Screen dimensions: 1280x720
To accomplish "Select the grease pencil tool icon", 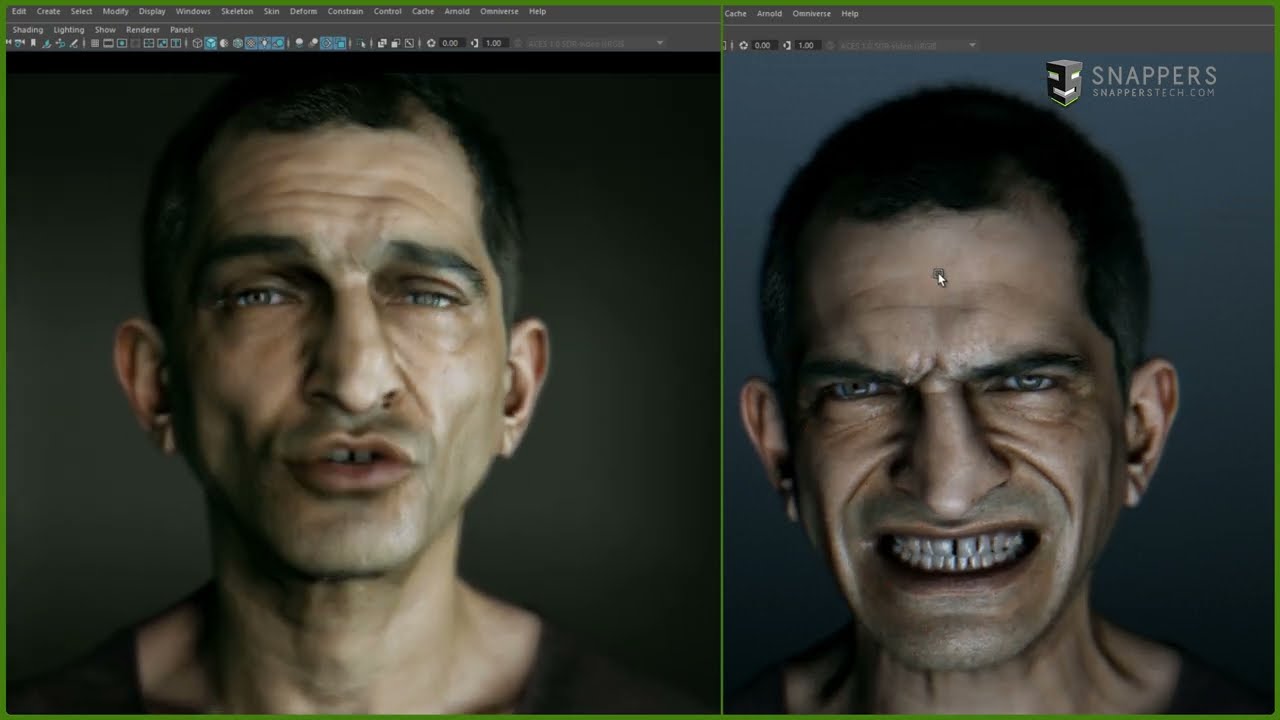I will (73, 43).
